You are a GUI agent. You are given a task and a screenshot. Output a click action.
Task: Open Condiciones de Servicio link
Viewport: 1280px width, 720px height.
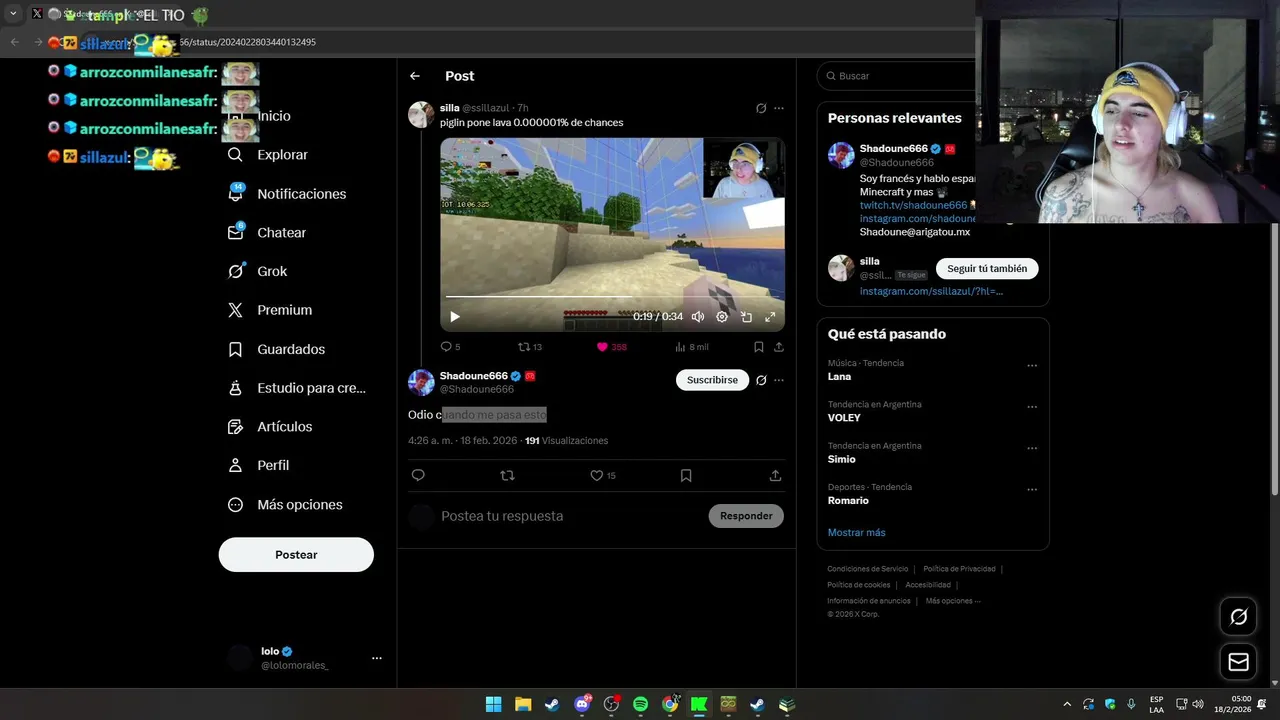click(x=867, y=569)
